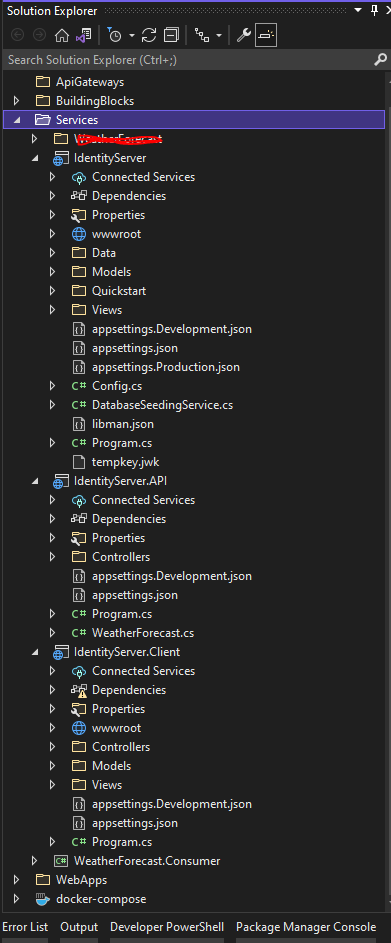
Task: Expand Controllers folder in IdentityServer.API
Action: (52, 557)
